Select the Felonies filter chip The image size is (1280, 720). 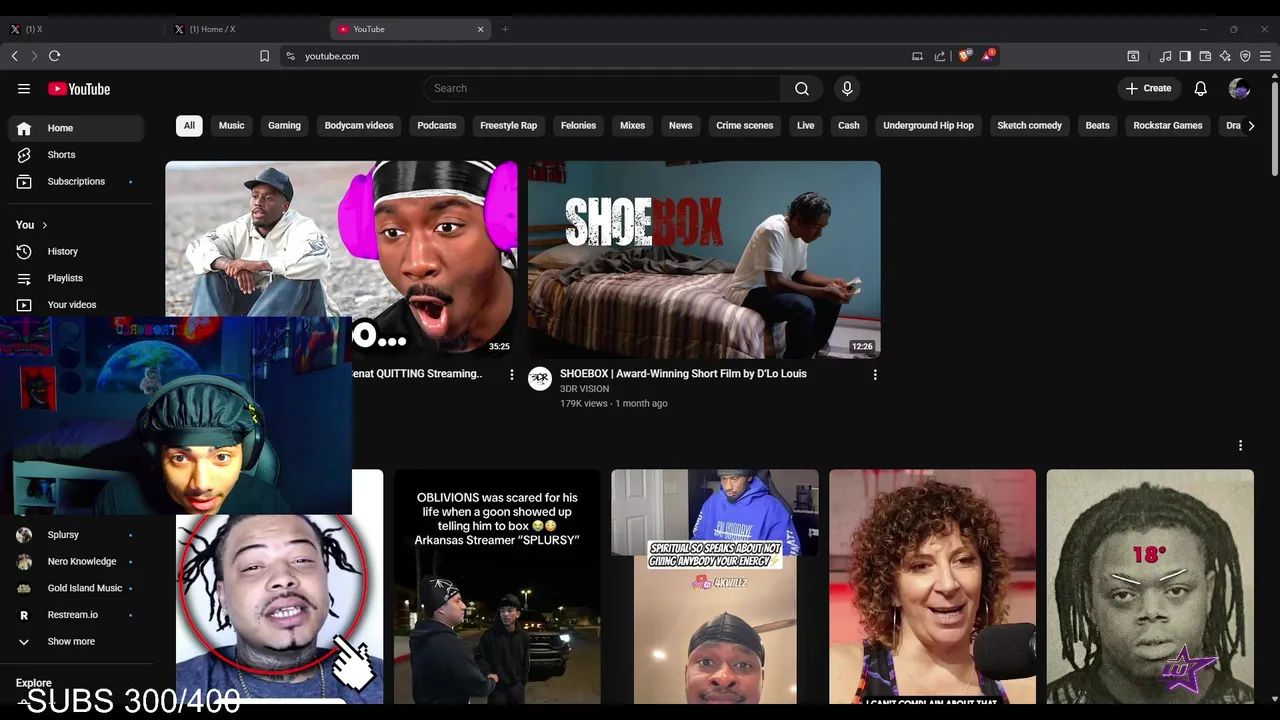[x=578, y=126]
